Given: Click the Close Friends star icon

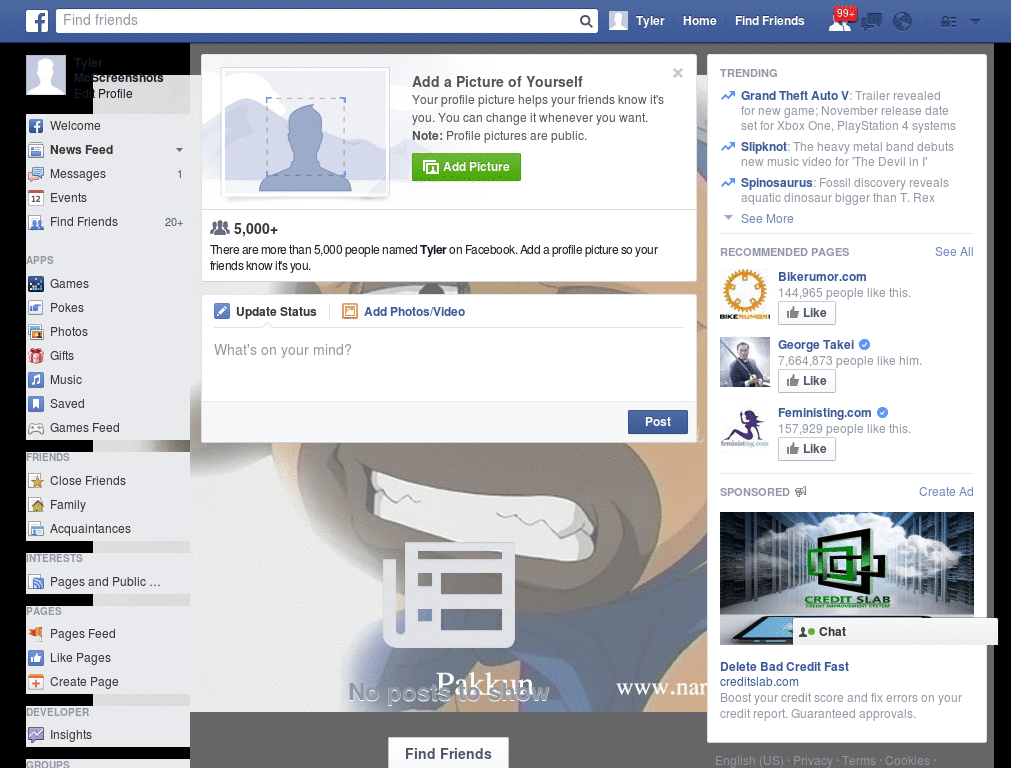Looking at the screenshot, I should coord(36,481).
